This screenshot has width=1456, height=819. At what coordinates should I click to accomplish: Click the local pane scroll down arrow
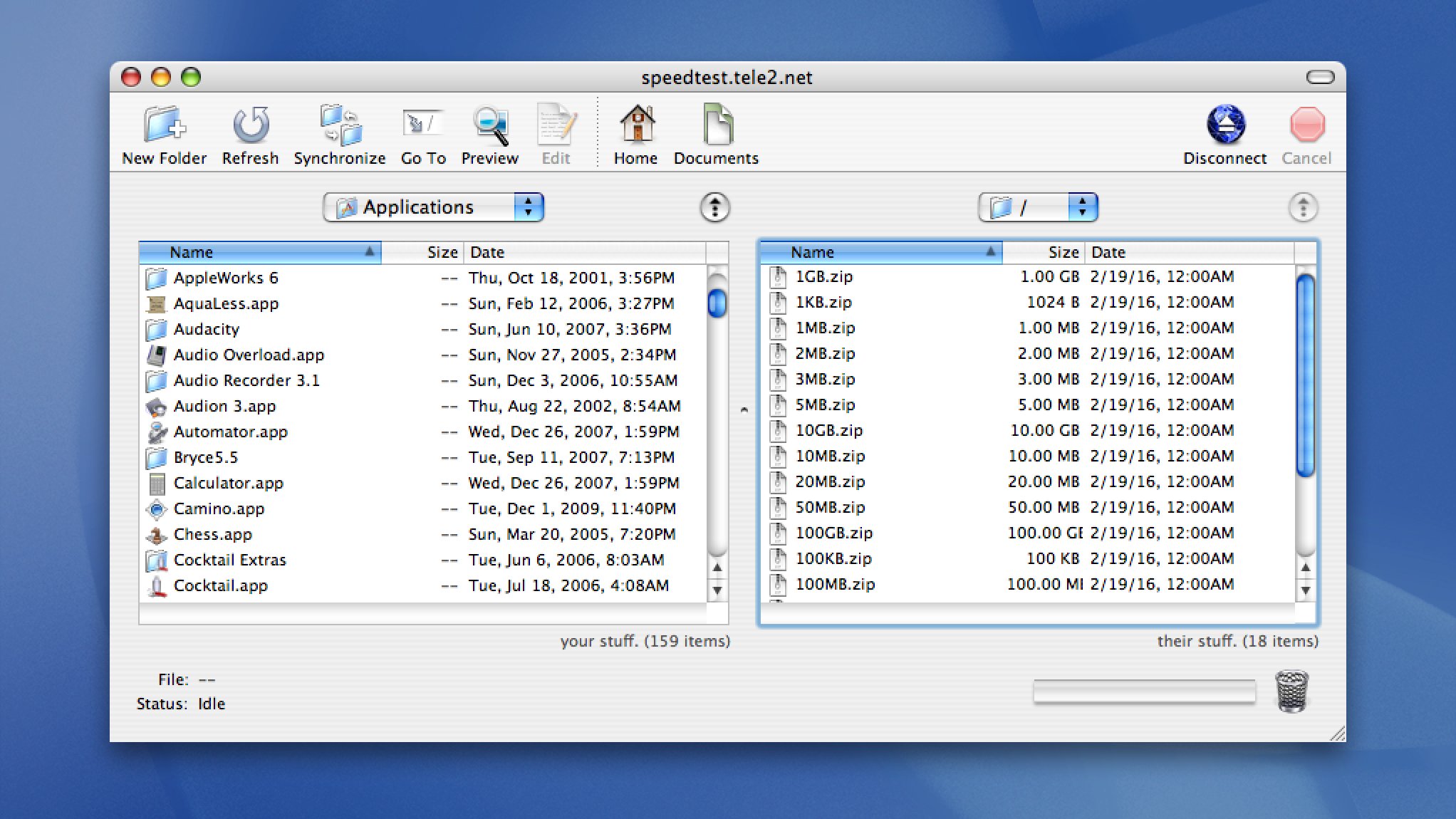pos(717,590)
